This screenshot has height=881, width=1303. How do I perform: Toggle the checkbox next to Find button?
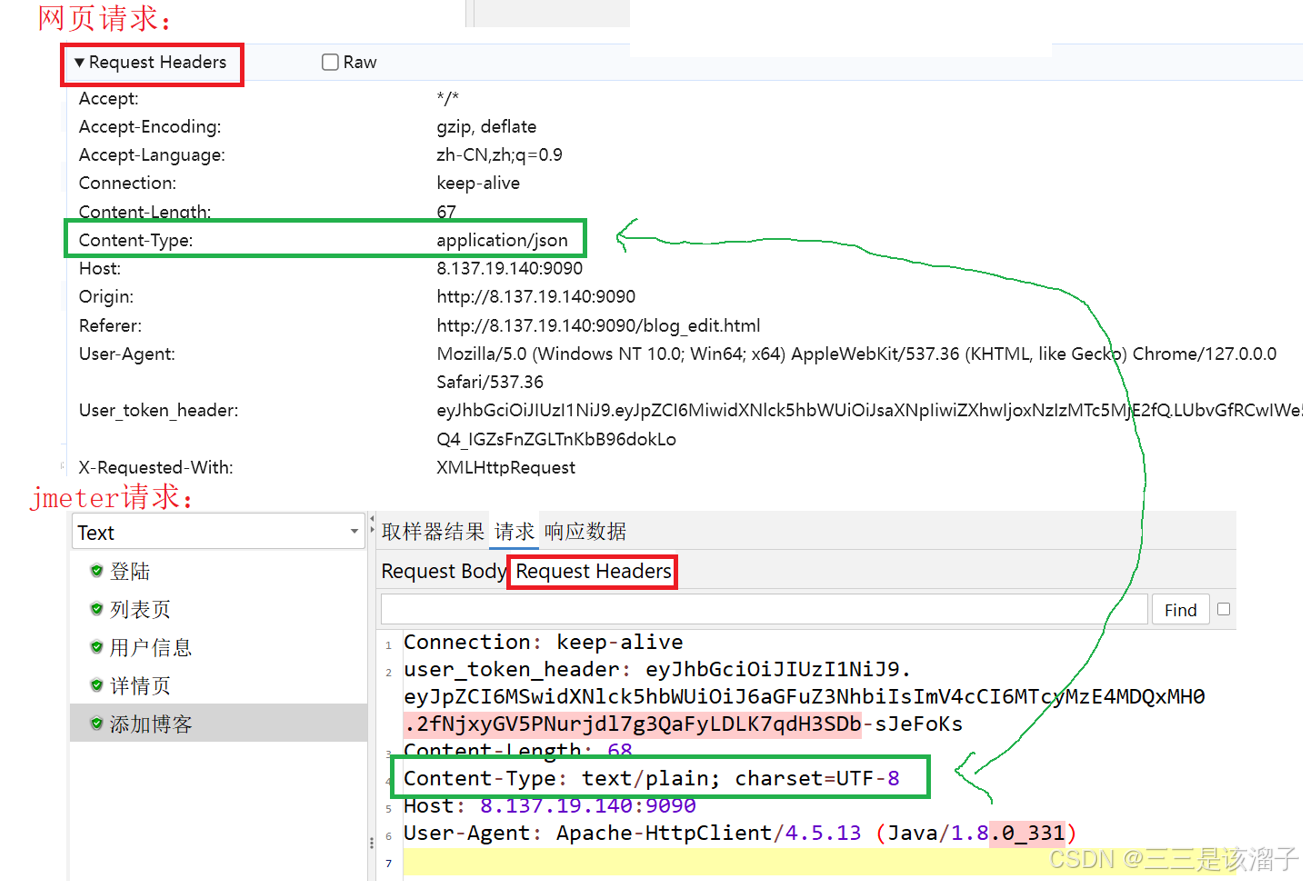coord(1223,609)
